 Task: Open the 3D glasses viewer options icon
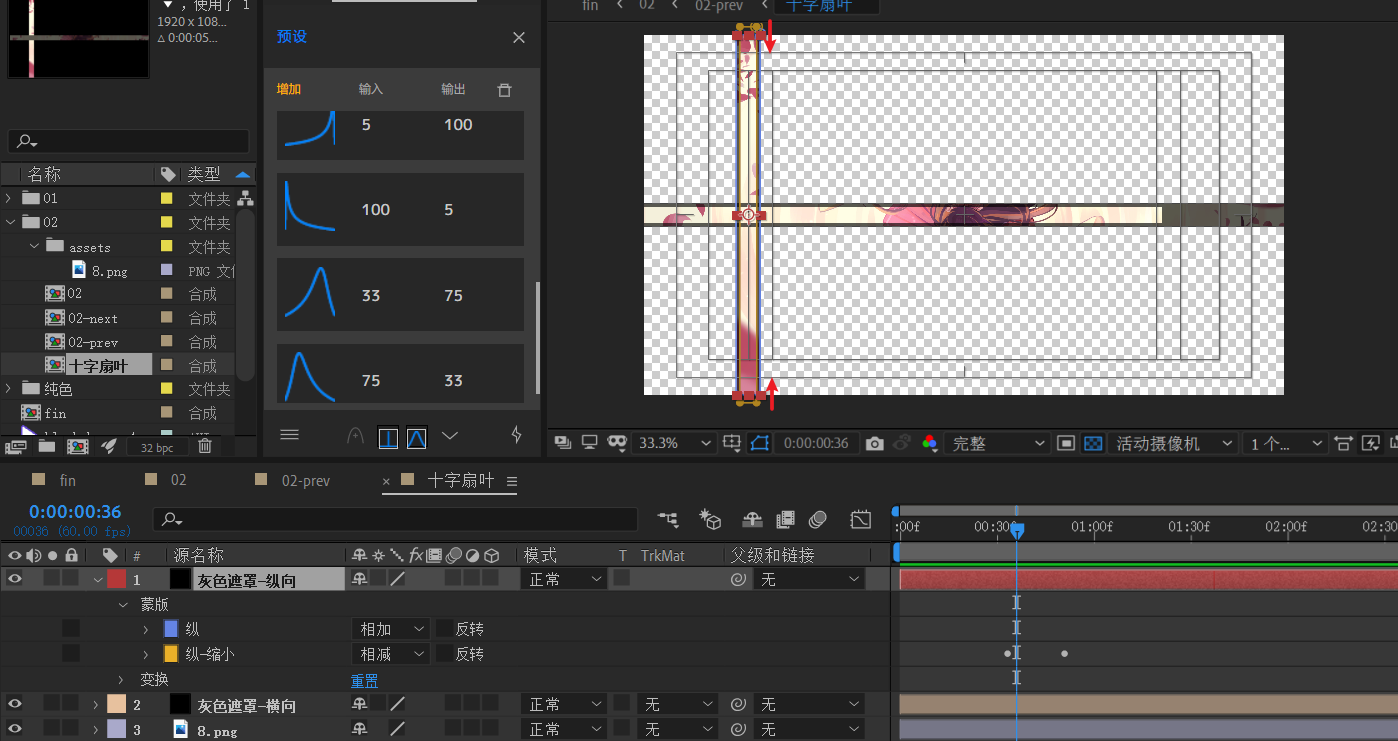[x=617, y=443]
